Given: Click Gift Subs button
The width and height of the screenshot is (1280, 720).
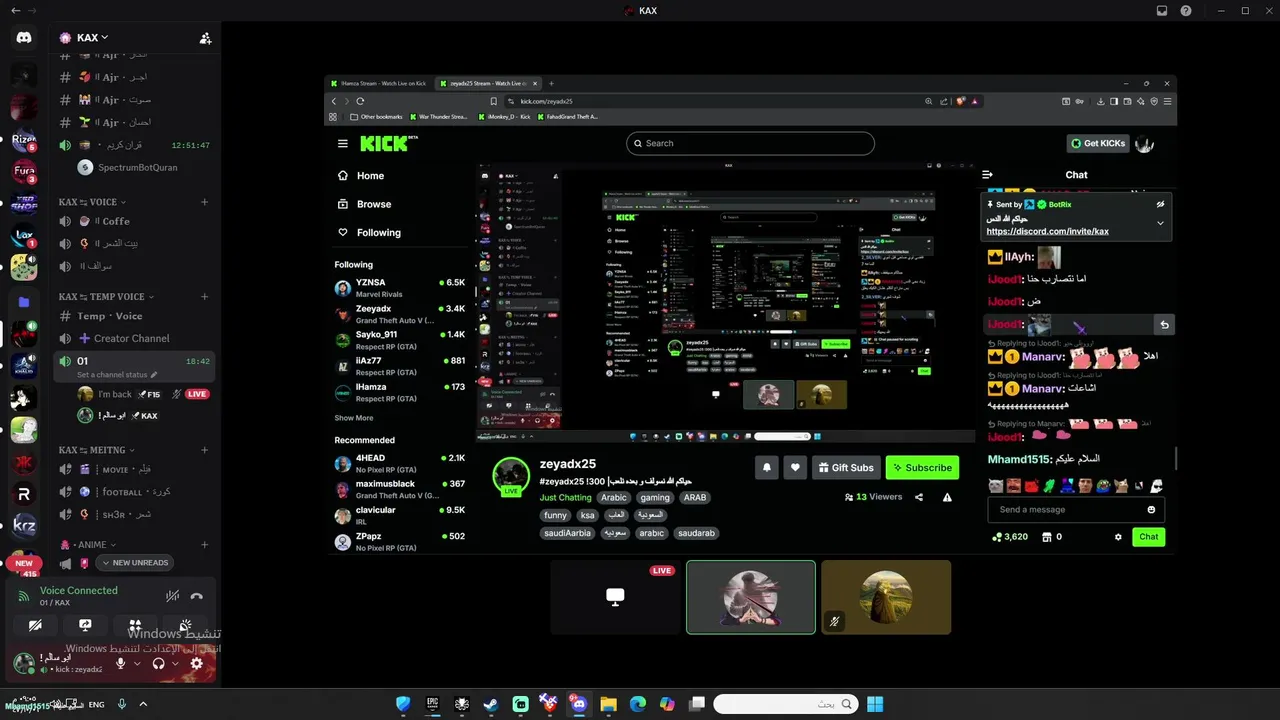Looking at the screenshot, I should pyautogui.click(x=846, y=467).
